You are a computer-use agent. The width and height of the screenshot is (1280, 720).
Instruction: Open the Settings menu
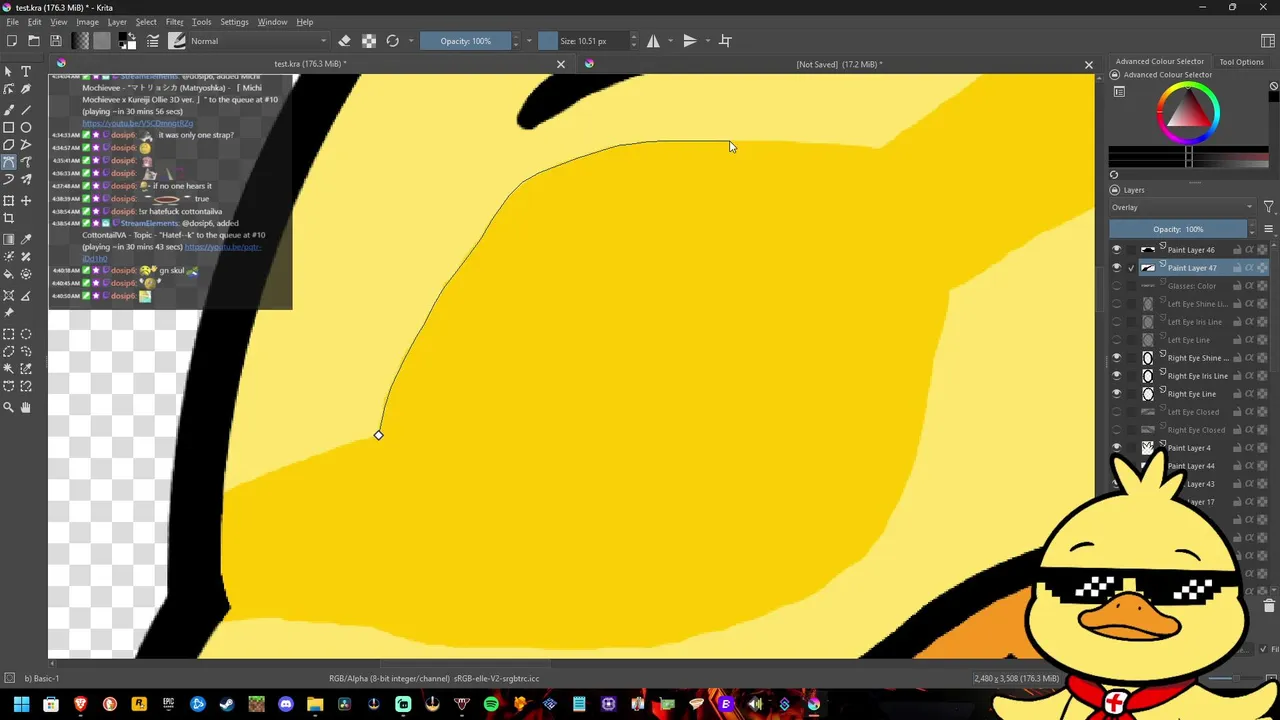[234, 22]
